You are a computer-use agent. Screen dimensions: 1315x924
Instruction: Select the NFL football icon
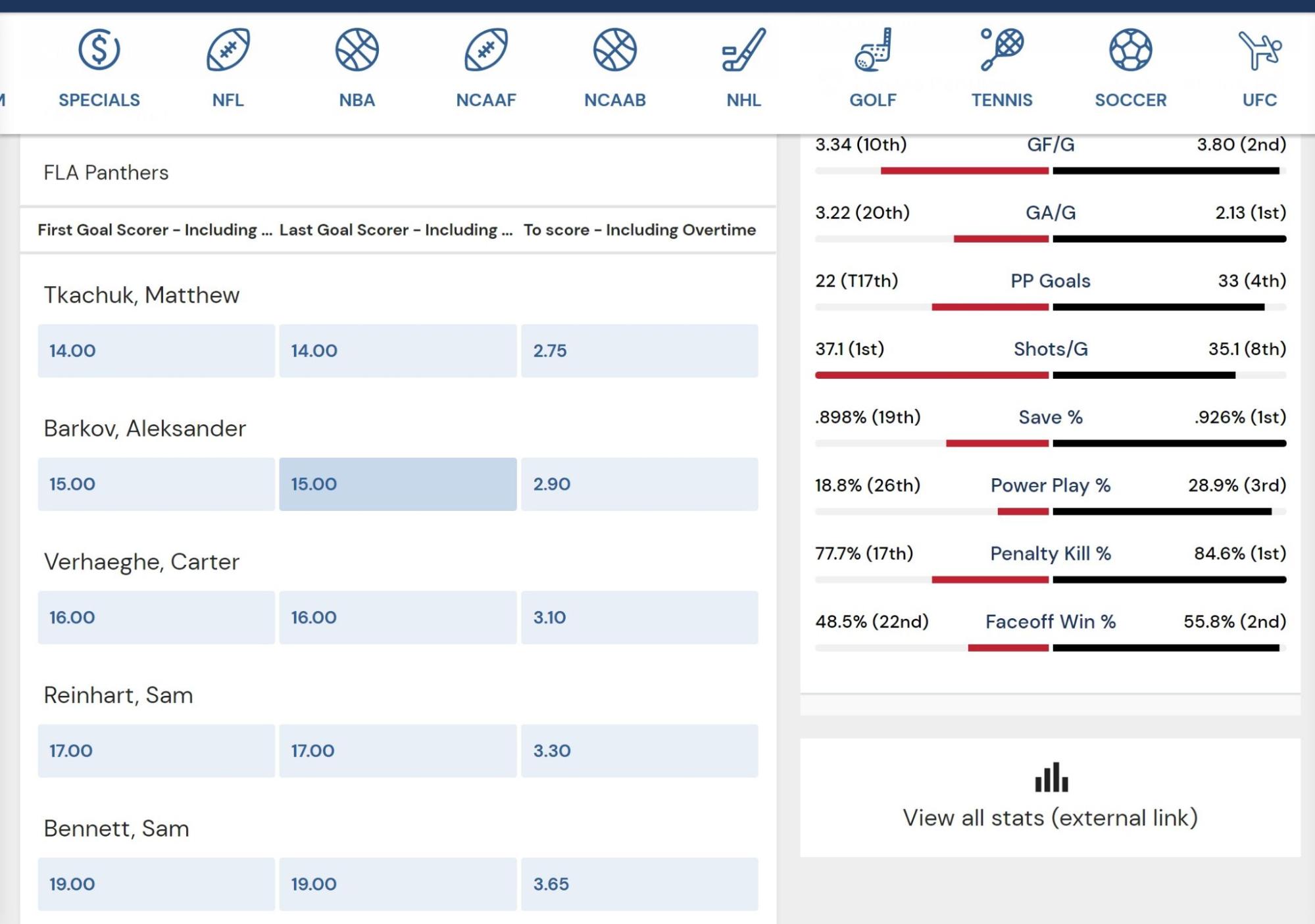coord(228,49)
